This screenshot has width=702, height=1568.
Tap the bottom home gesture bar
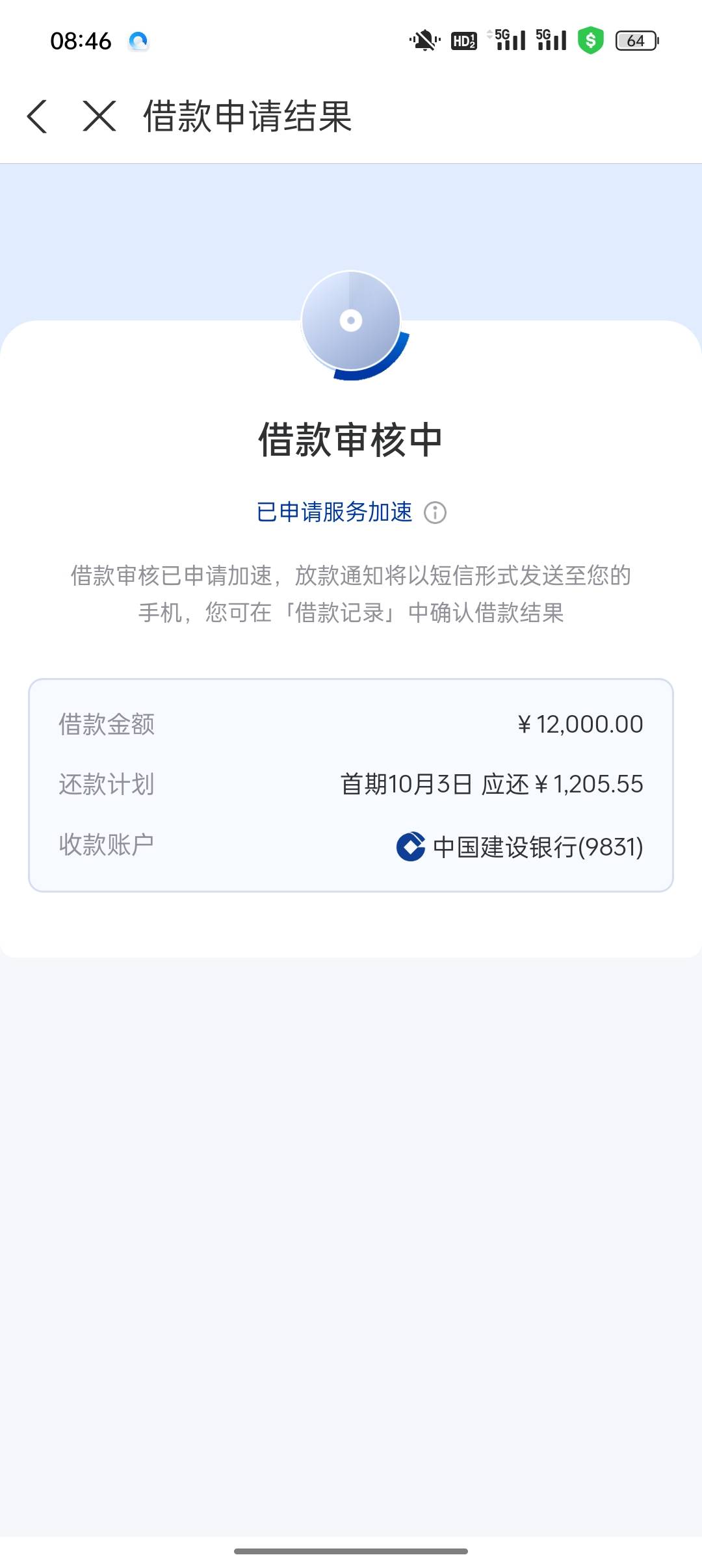click(351, 1551)
